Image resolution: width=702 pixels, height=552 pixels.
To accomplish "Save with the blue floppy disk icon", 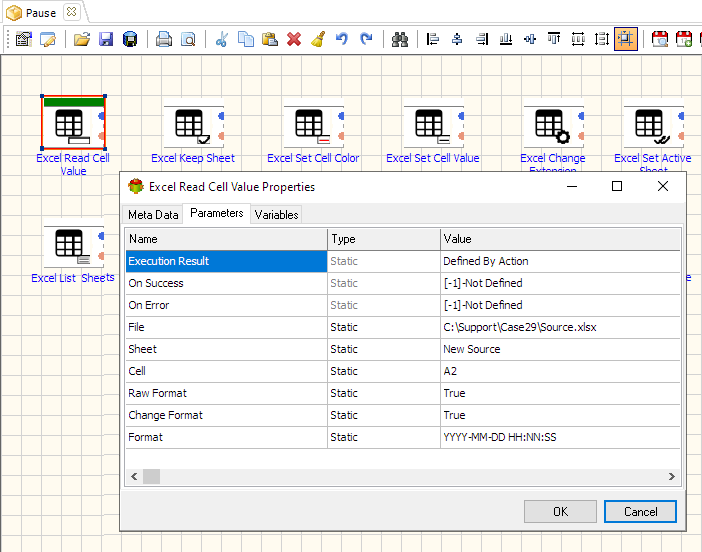I will [106, 39].
